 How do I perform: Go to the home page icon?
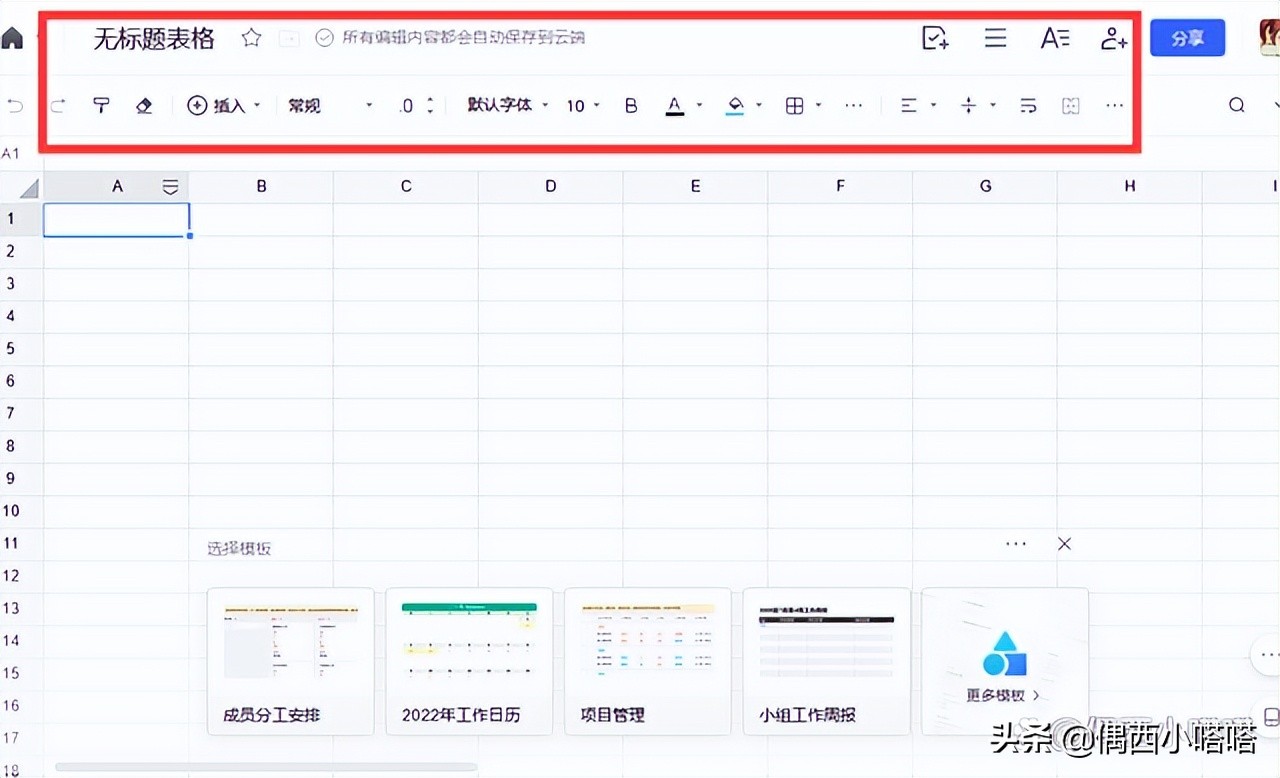pyautogui.click(x=12, y=38)
